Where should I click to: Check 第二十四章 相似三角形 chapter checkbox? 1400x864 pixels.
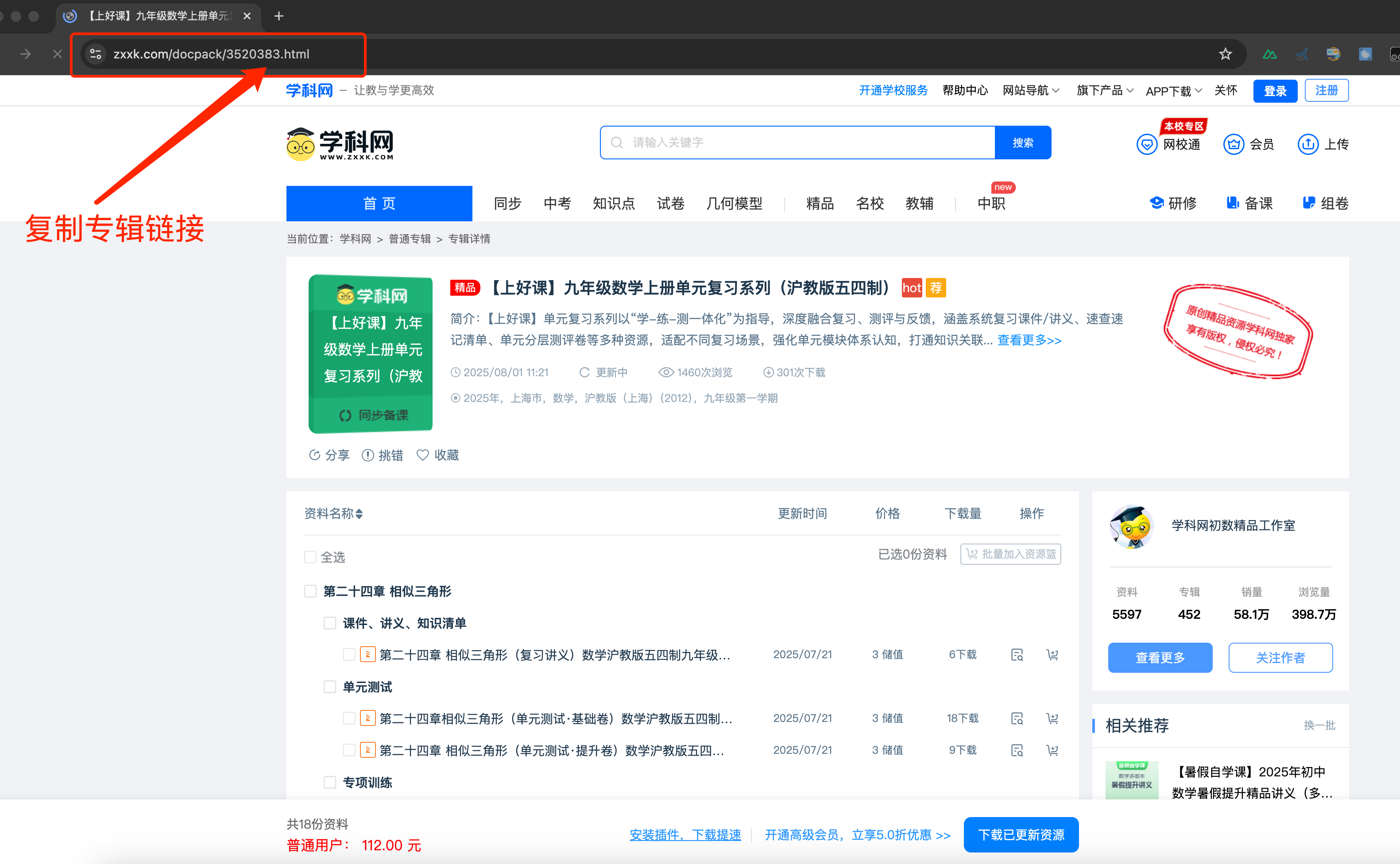[310, 591]
